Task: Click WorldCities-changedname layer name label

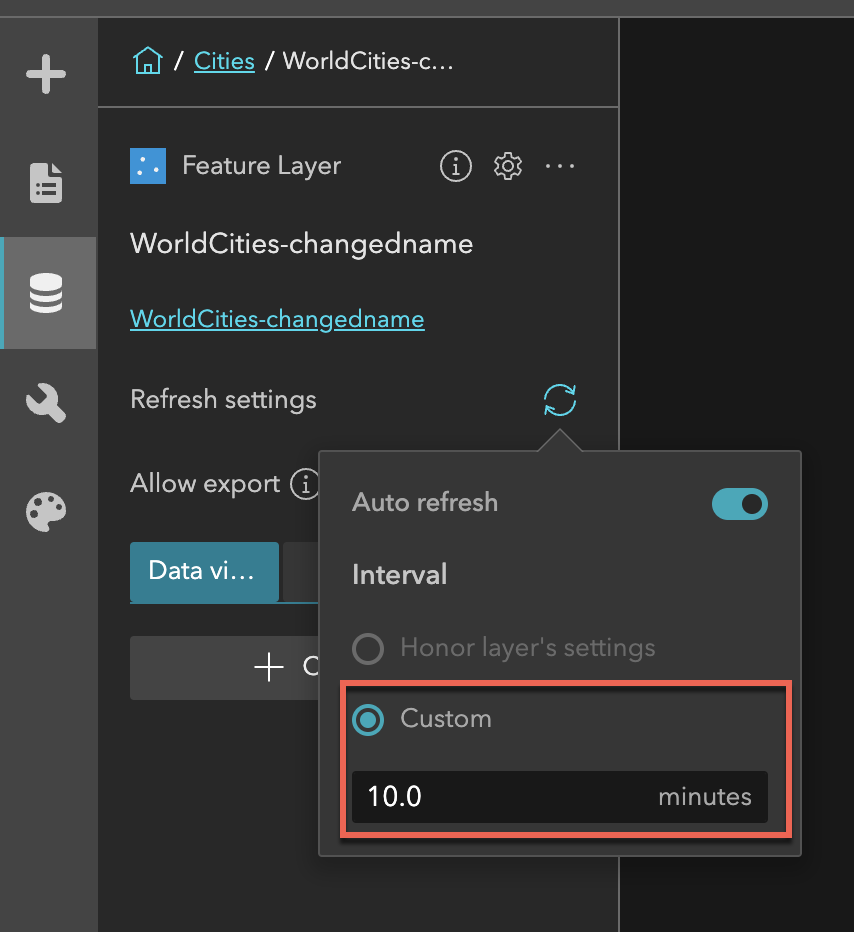Action: coord(301,244)
